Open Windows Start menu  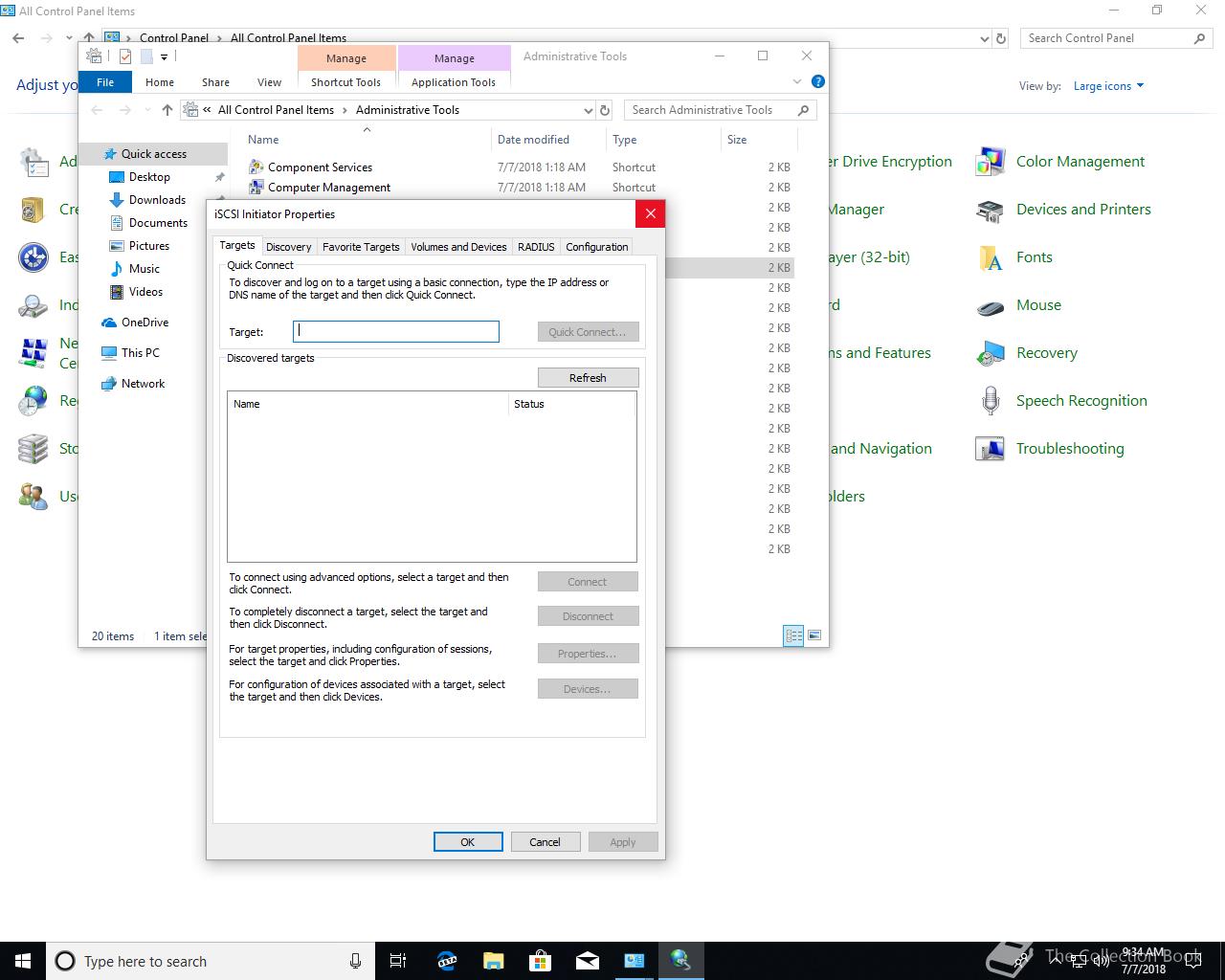[23, 961]
